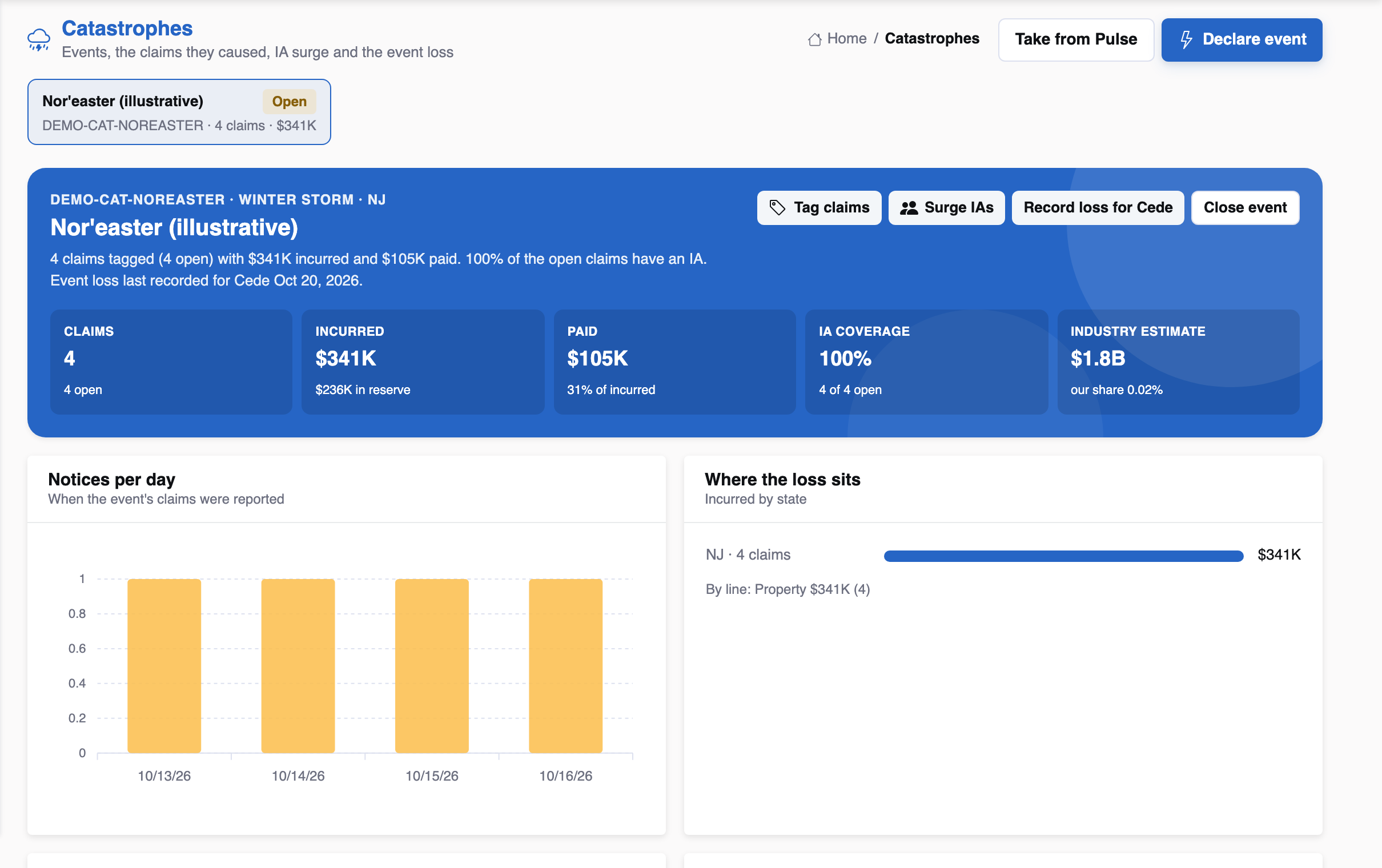Close the event via Close event button

tap(1245, 208)
